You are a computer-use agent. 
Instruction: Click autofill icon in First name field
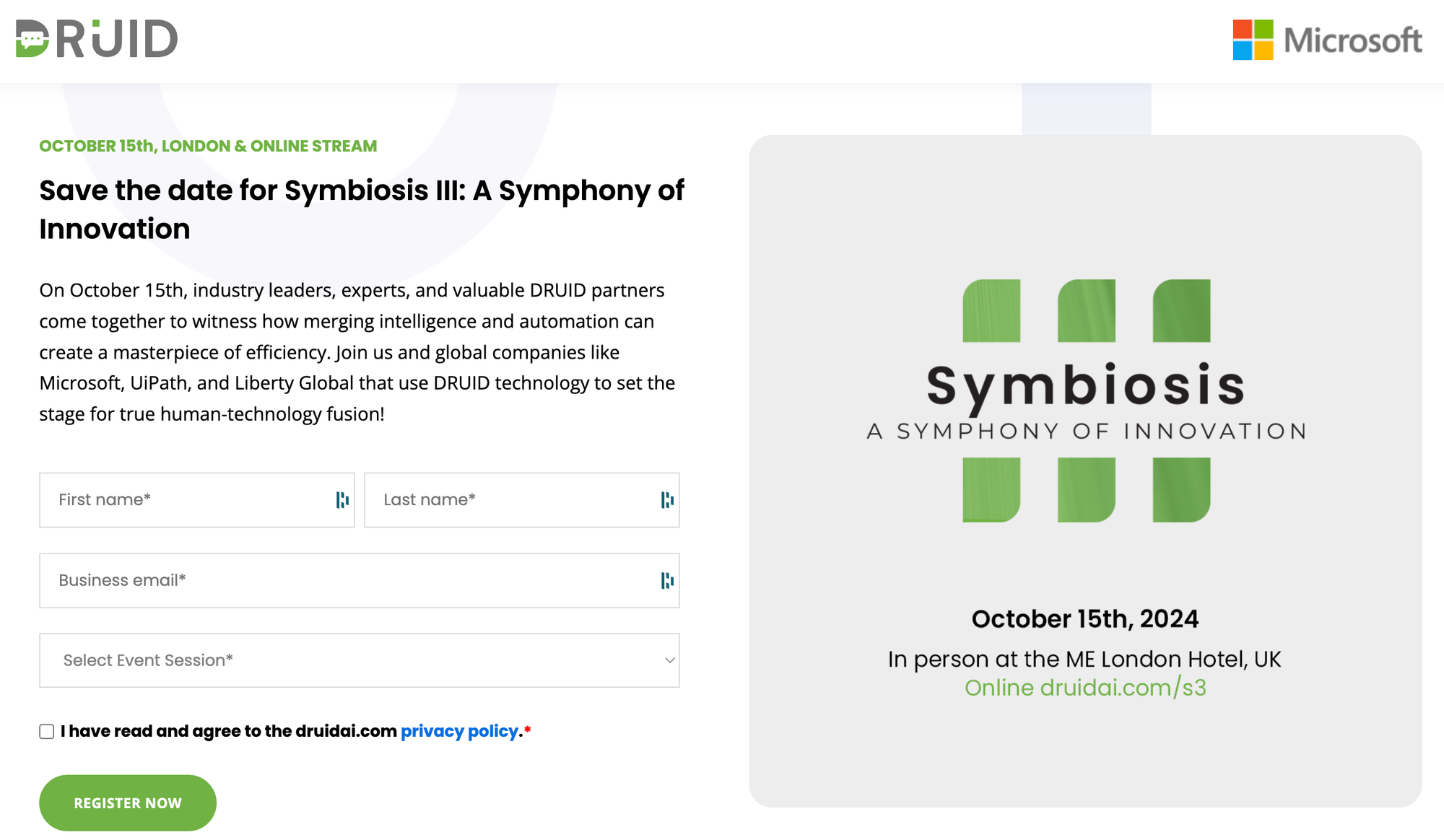[342, 500]
